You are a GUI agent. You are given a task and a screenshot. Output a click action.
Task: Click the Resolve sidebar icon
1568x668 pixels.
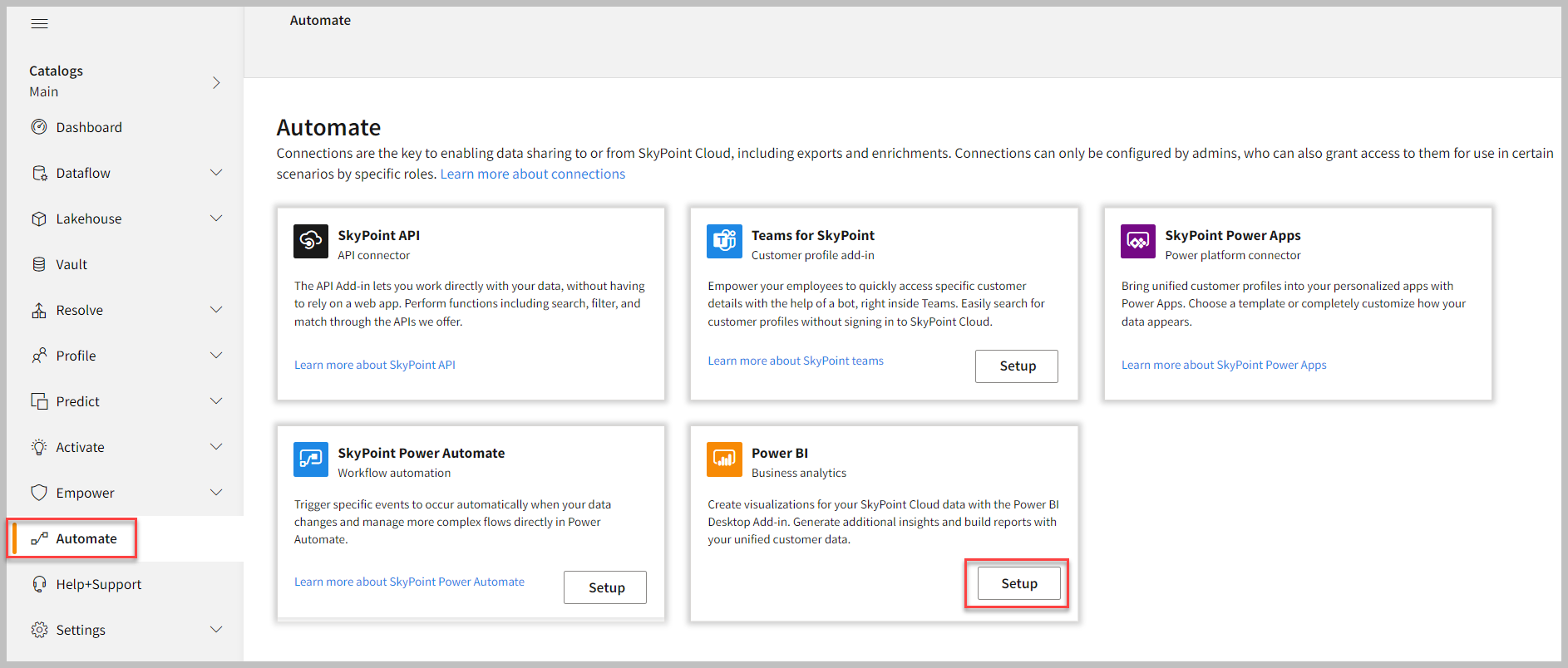coord(39,310)
